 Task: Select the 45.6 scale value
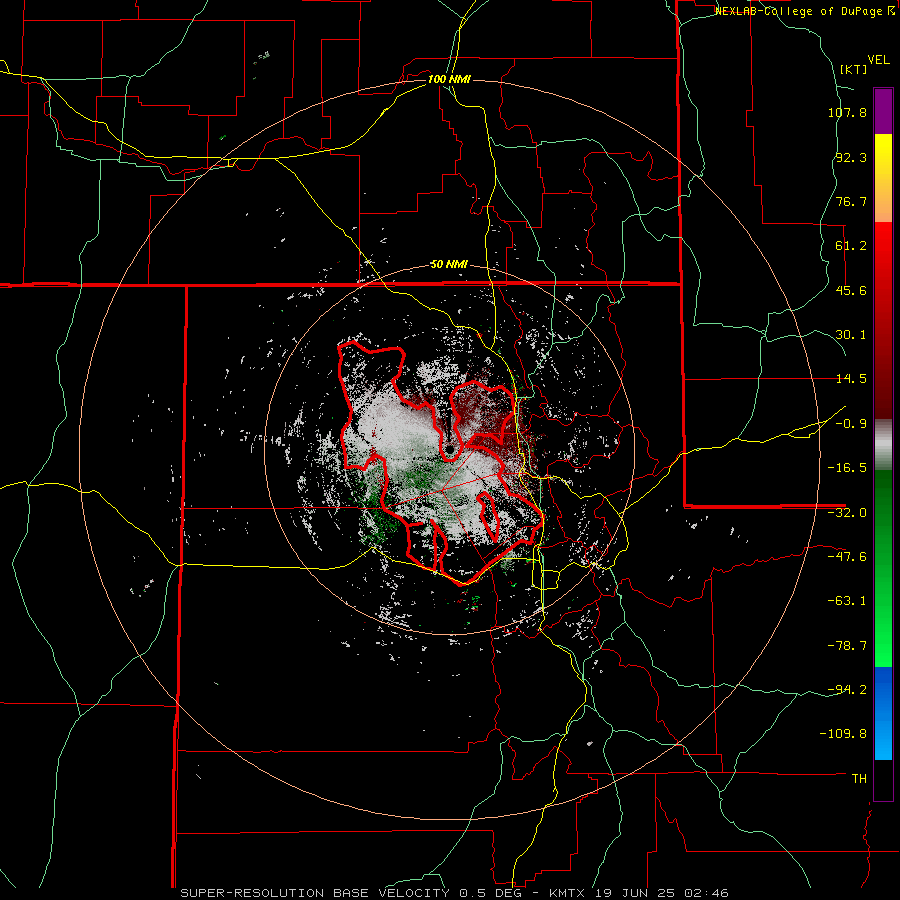click(851, 290)
